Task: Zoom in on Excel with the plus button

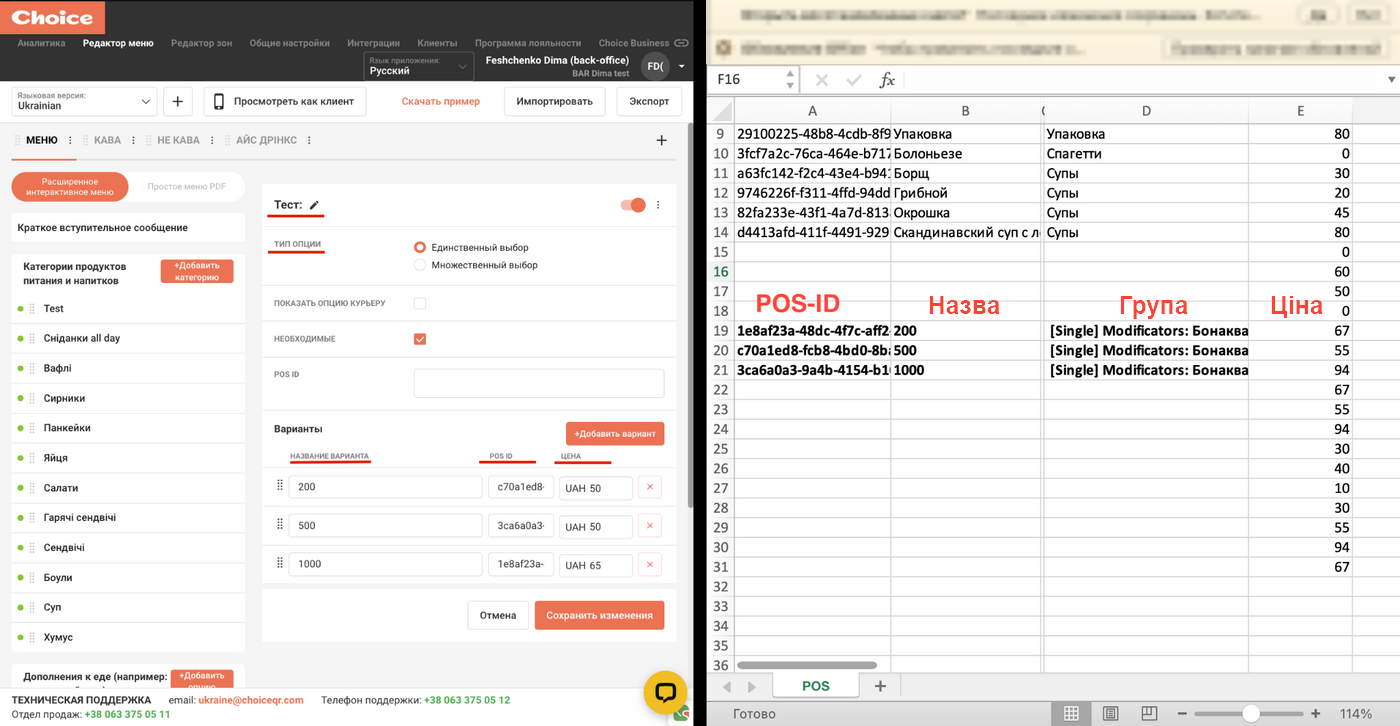Action: pos(1316,714)
